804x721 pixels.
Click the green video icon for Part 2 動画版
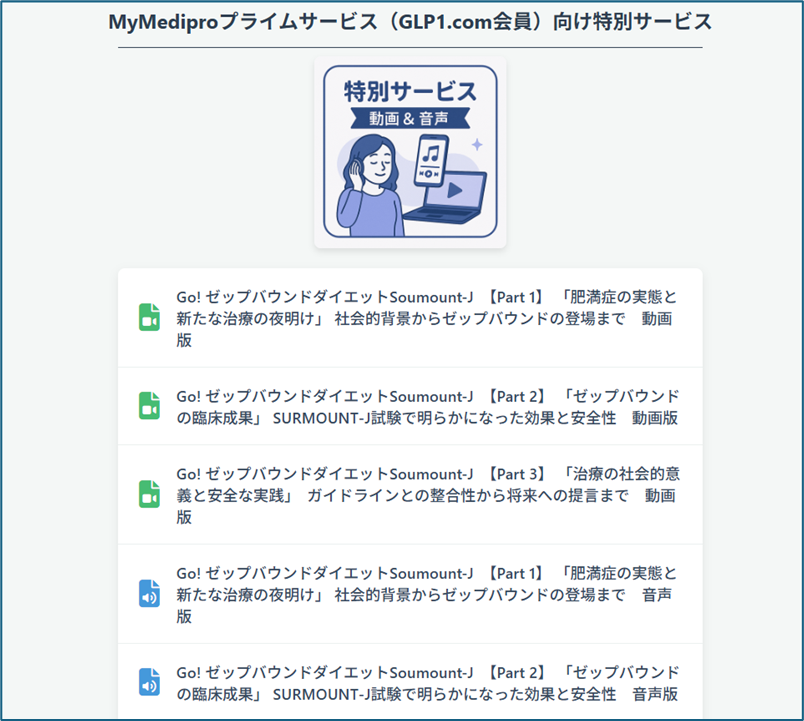pos(149,405)
